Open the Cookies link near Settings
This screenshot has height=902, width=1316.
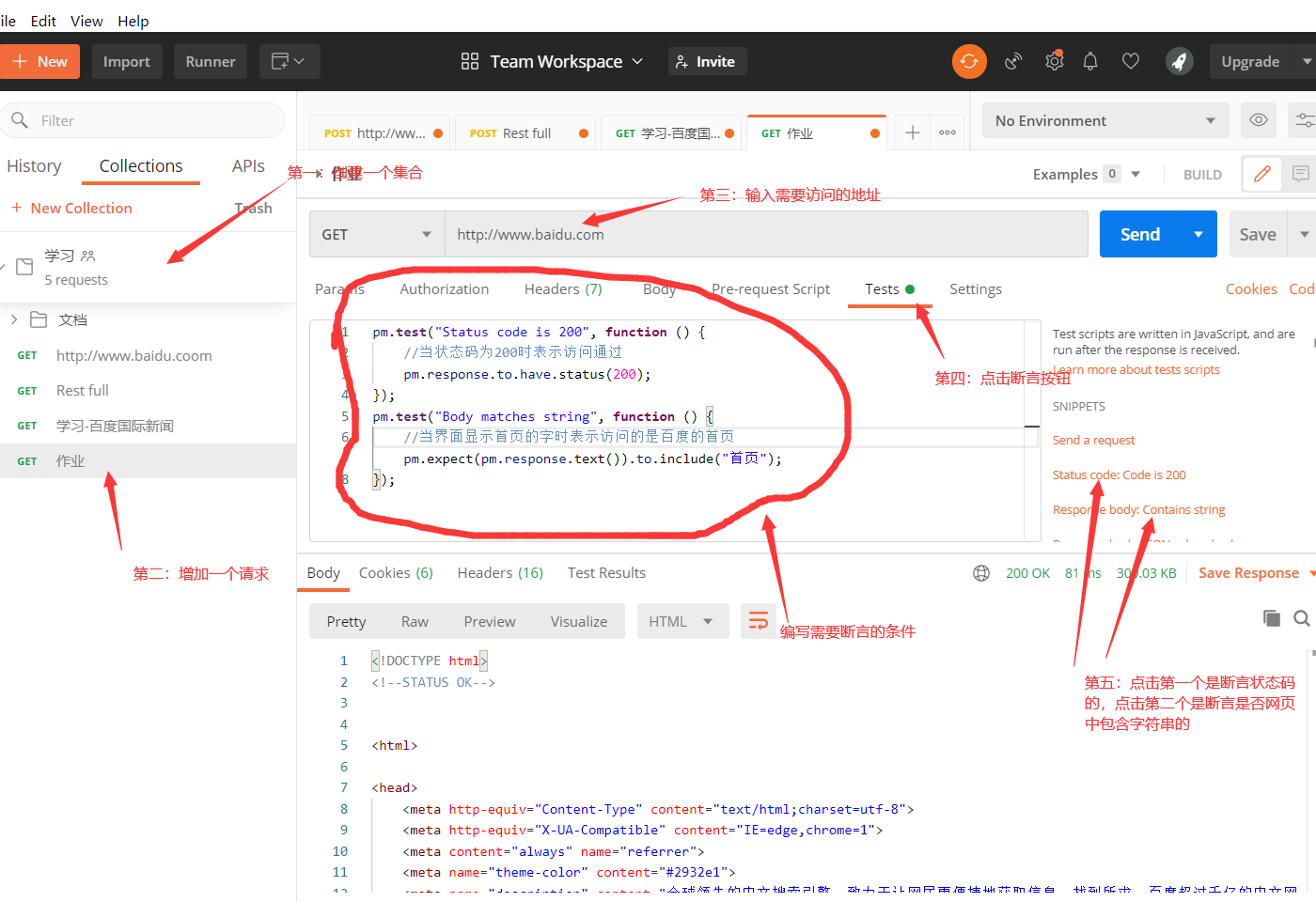coord(1251,289)
